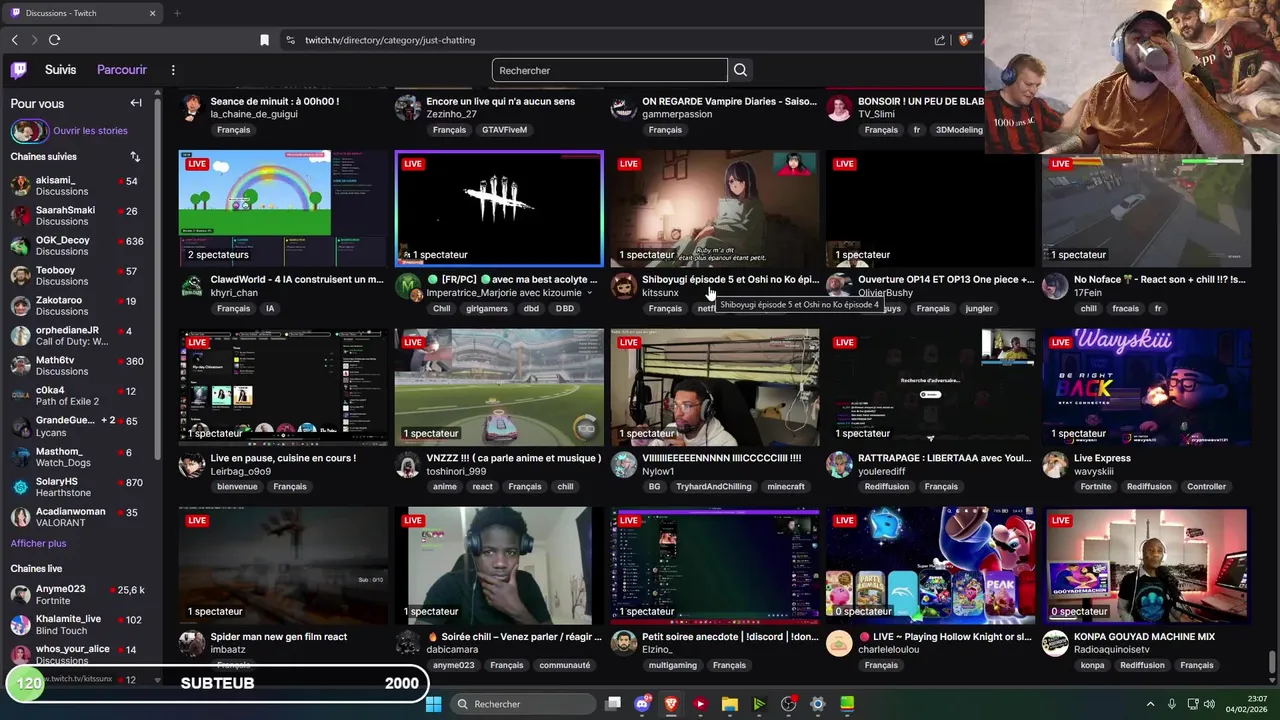1280x720 pixels.
Task: Open the volume tray icon
Action: [1209, 704]
